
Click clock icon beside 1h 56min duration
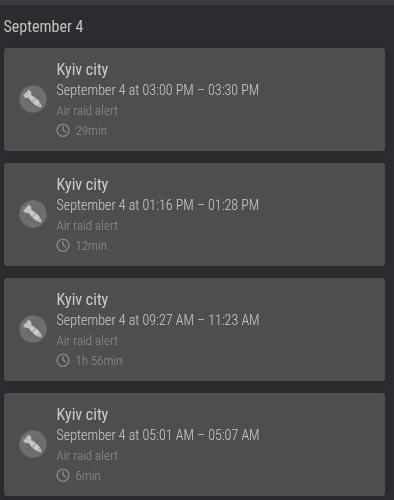63,361
